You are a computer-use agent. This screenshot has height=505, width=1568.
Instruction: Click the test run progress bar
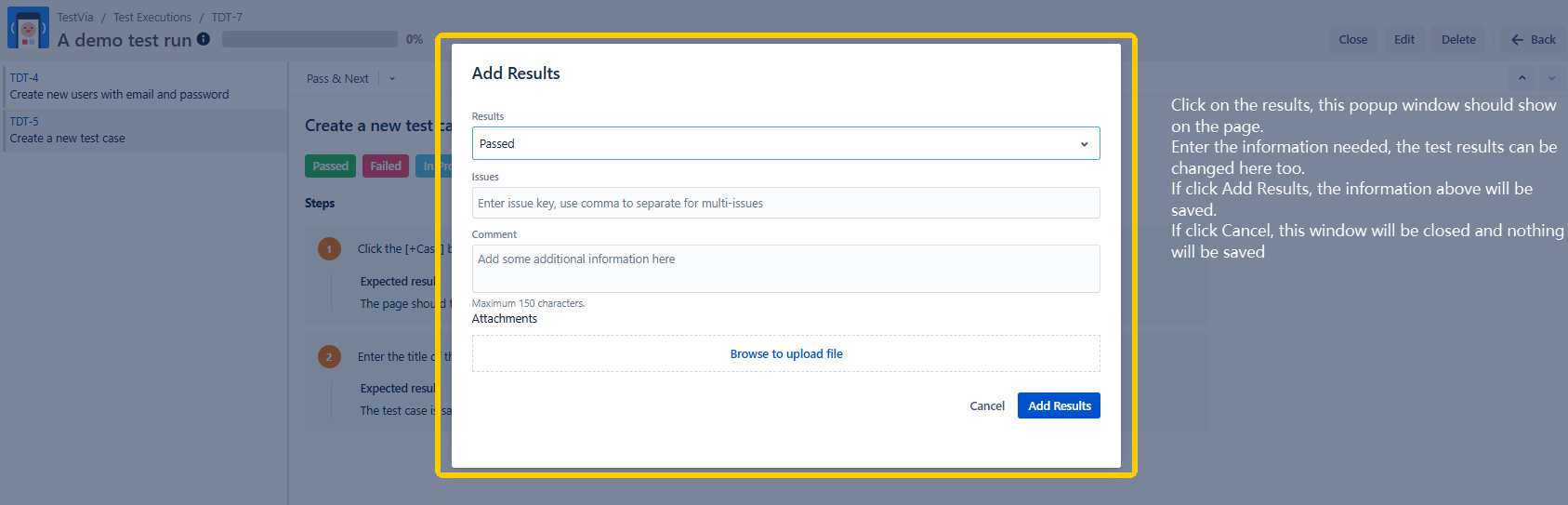tap(310, 39)
